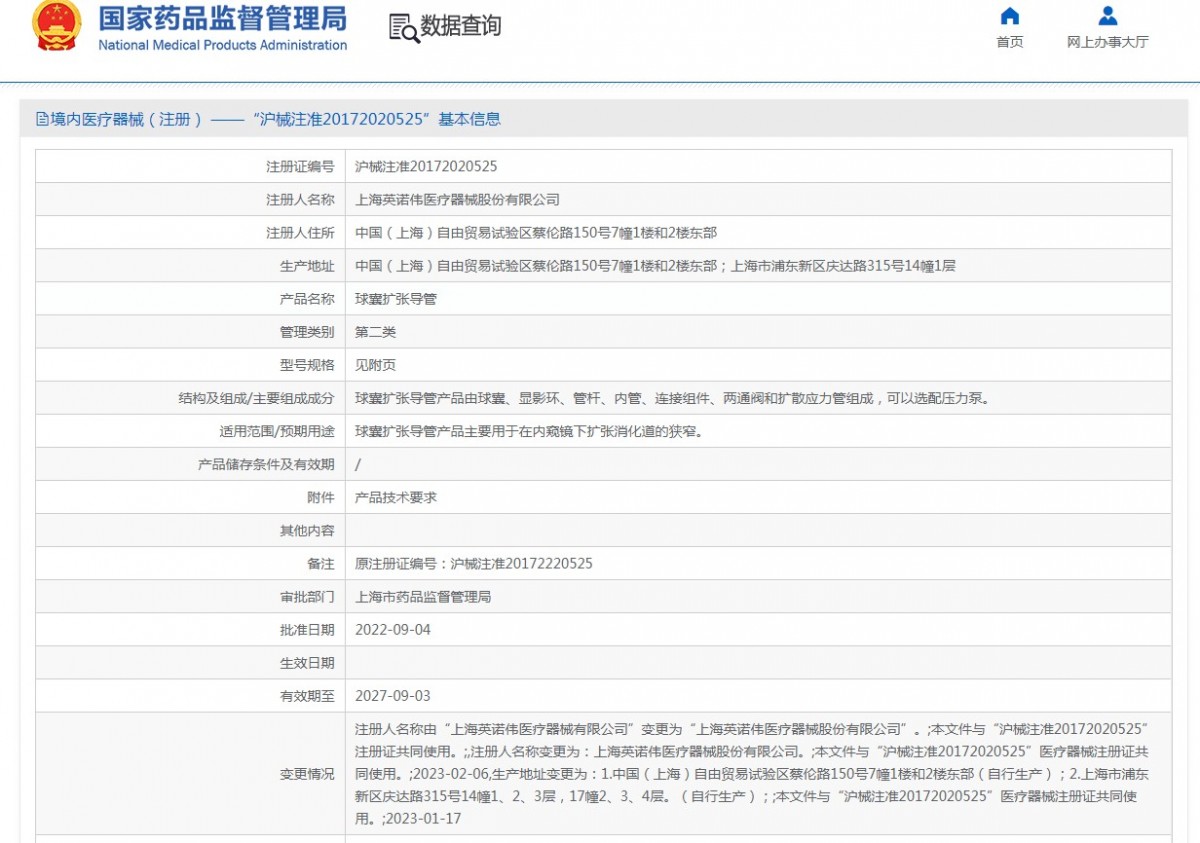The image size is (1200, 843).
Task: Open the 首页 text link
Action: tap(1010, 42)
